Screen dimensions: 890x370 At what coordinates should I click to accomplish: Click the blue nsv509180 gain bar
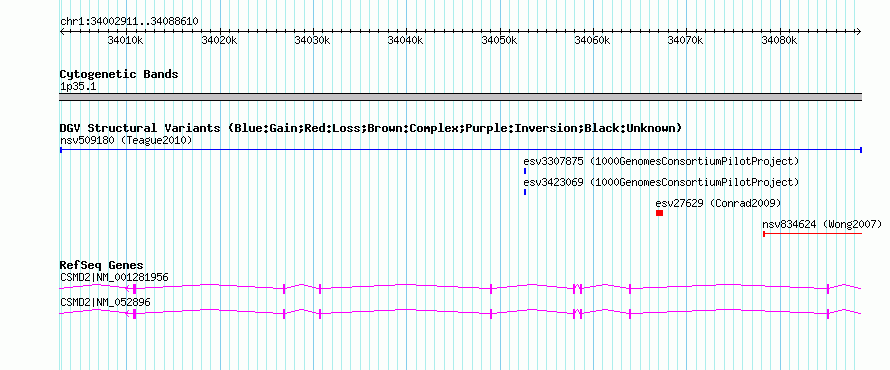460,150
